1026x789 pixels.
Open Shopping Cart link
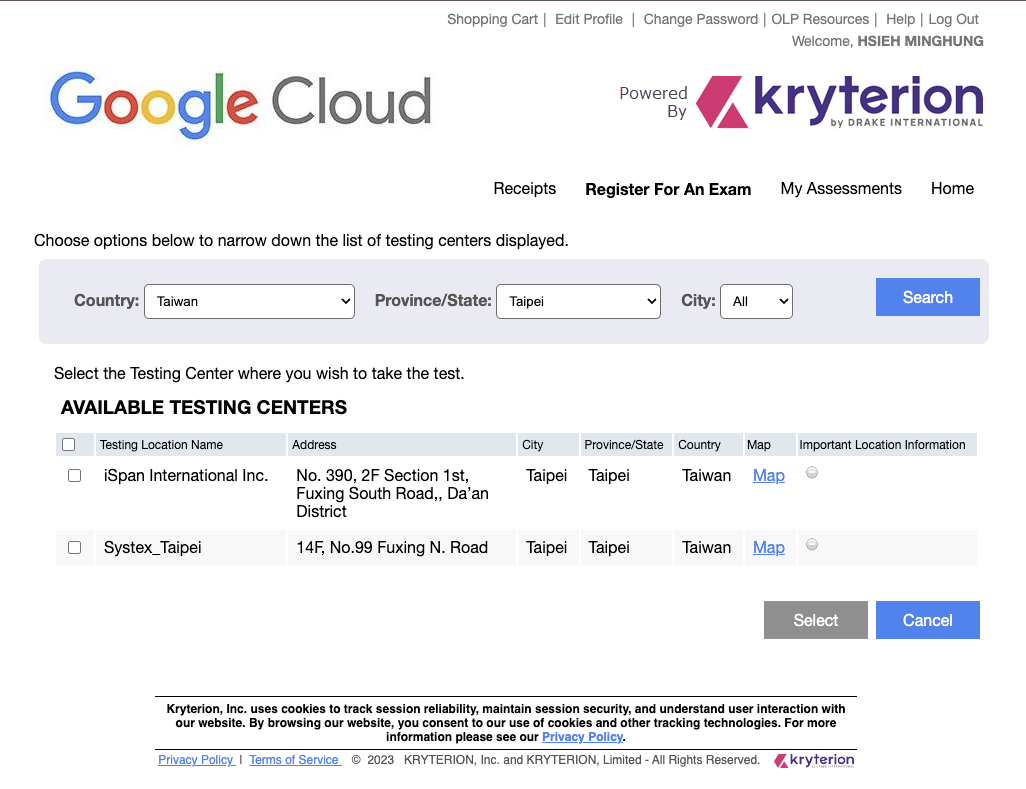click(x=492, y=20)
